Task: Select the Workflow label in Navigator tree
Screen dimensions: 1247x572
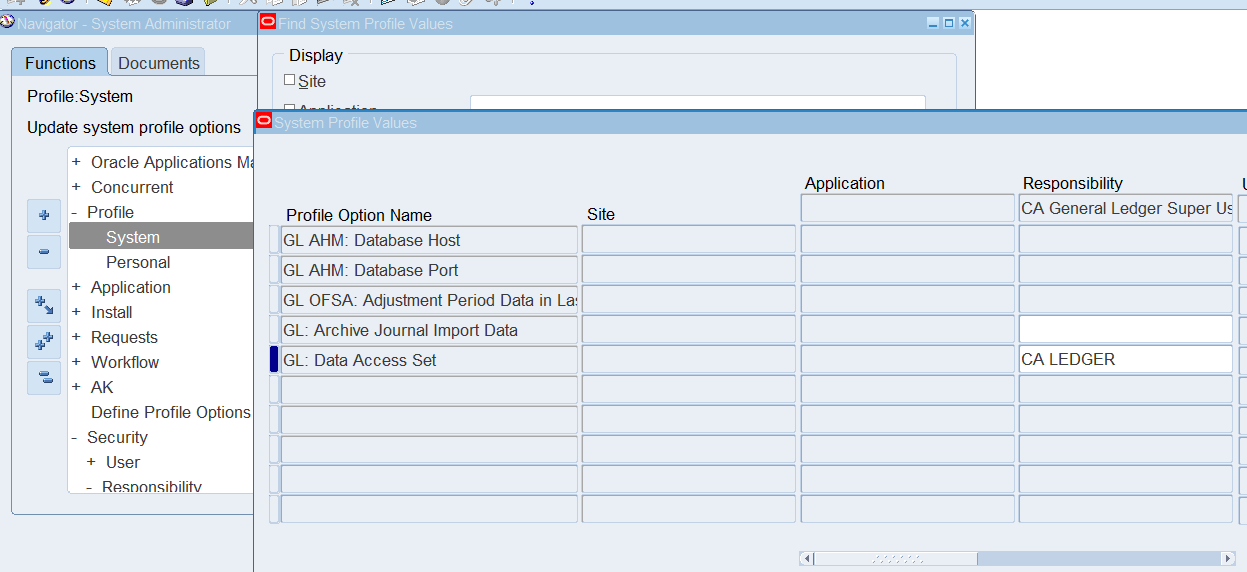Action: [x=125, y=362]
